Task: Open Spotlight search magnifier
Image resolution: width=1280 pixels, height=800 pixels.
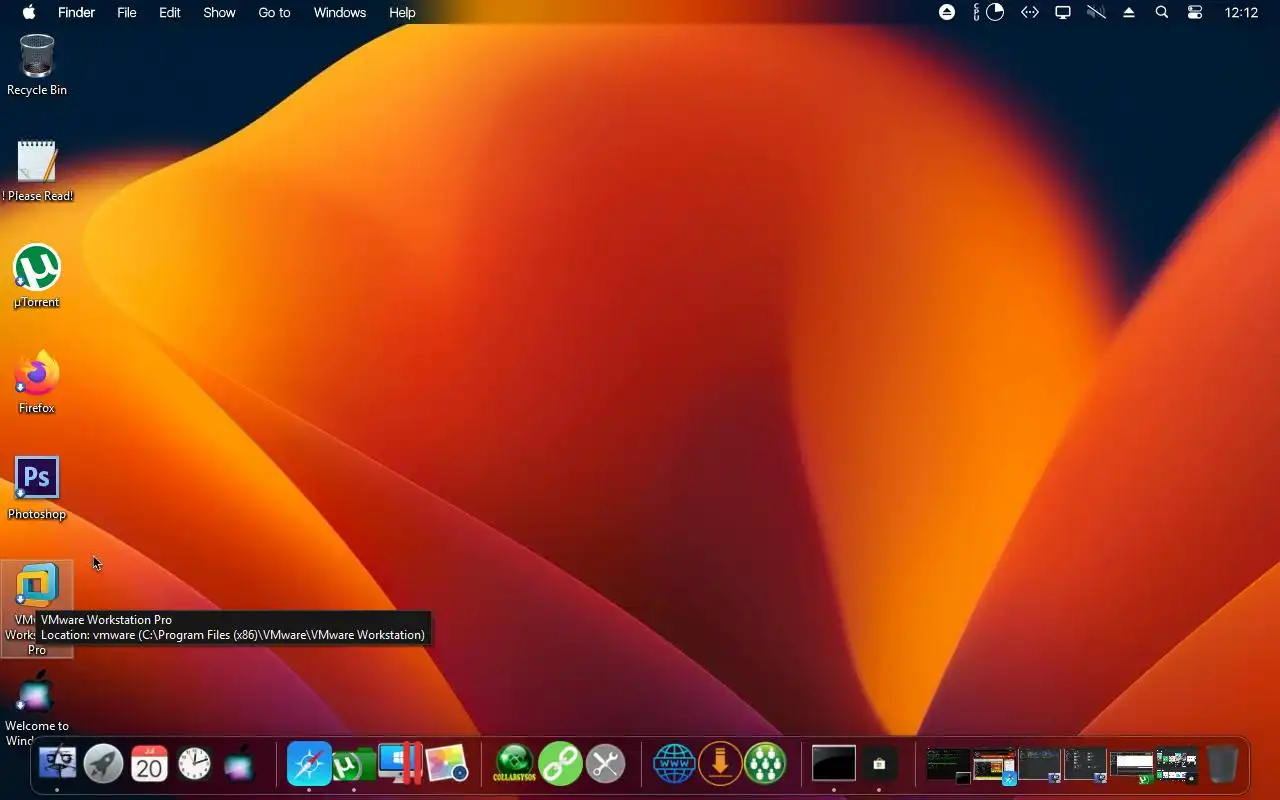Action: pyautogui.click(x=1162, y=12)
